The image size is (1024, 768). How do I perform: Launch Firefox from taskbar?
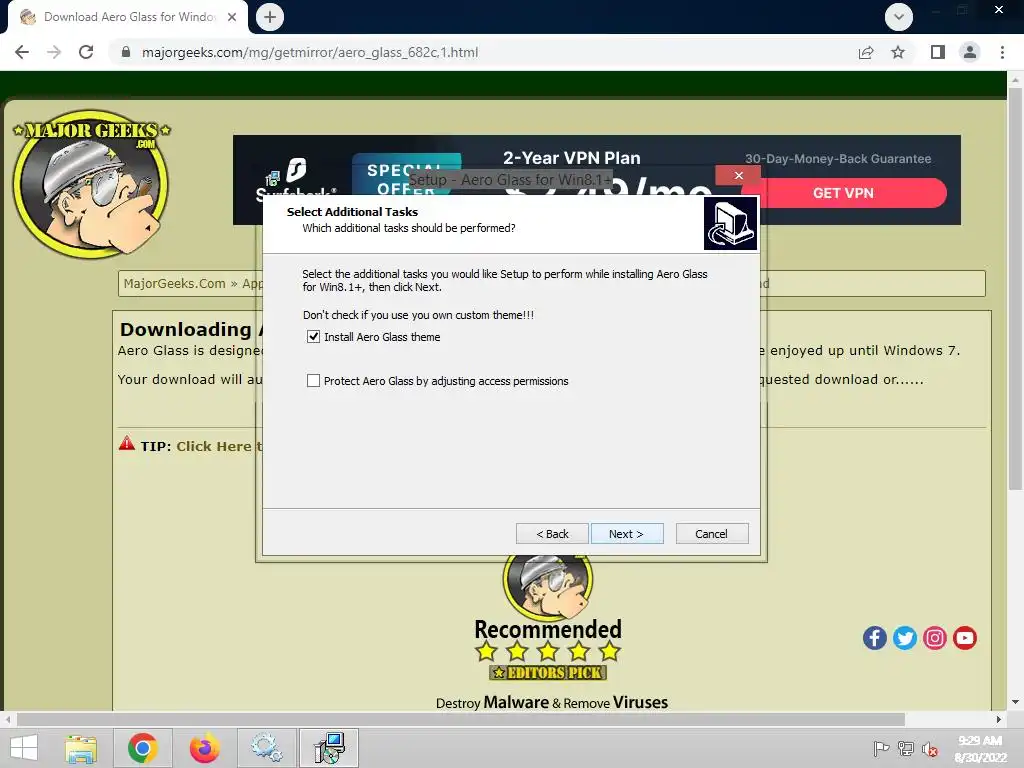coord(204,748)
